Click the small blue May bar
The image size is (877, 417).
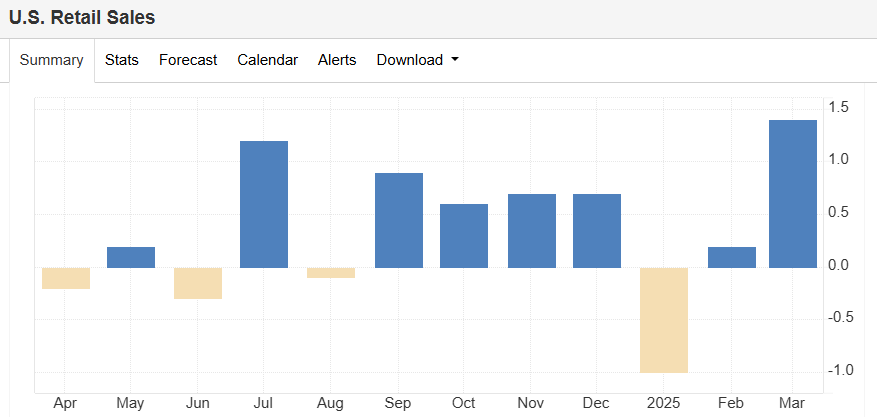pyautogui.click(x=131, y=257)
